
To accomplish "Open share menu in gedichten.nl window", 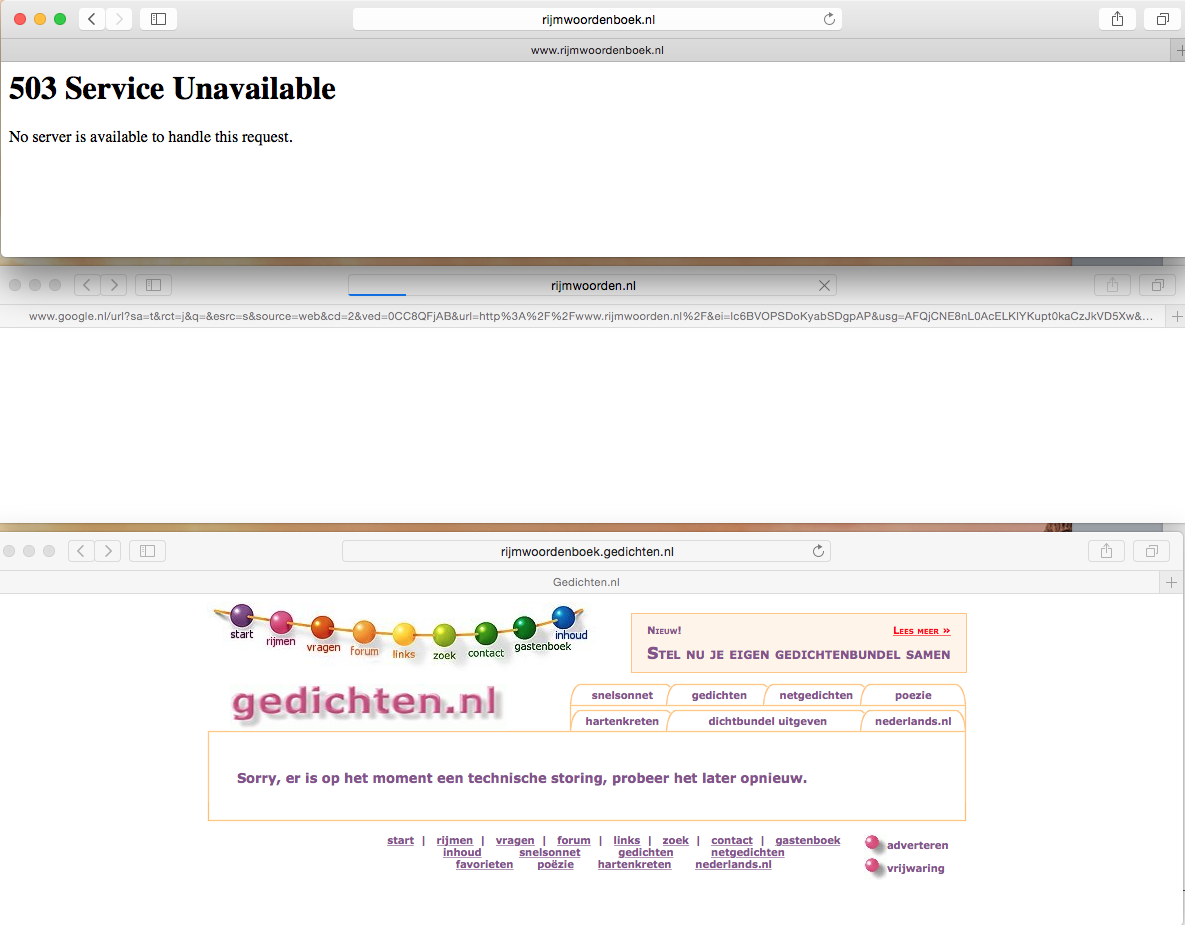I will coord(1106,551).
